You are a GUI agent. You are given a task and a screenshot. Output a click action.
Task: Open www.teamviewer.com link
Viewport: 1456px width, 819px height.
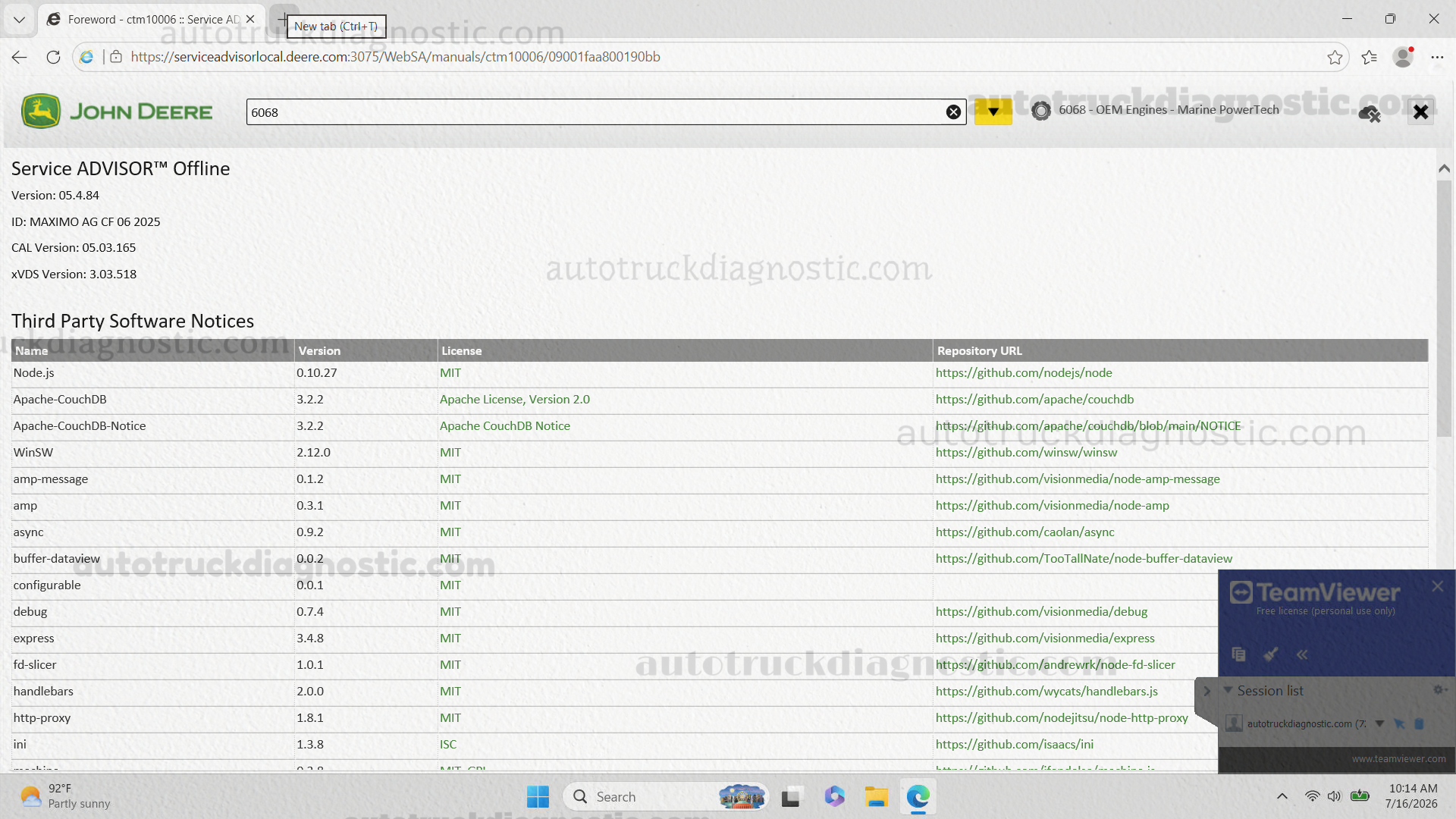1398,759
